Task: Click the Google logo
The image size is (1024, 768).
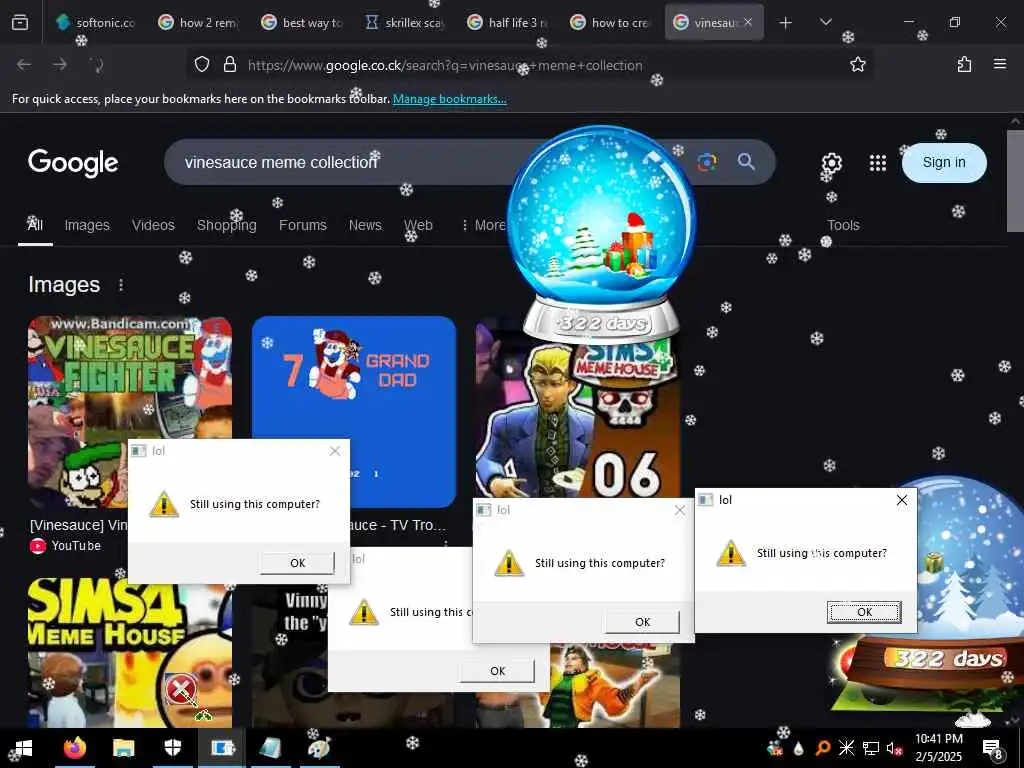Action: pyautogui.click(x=73, y=163)
